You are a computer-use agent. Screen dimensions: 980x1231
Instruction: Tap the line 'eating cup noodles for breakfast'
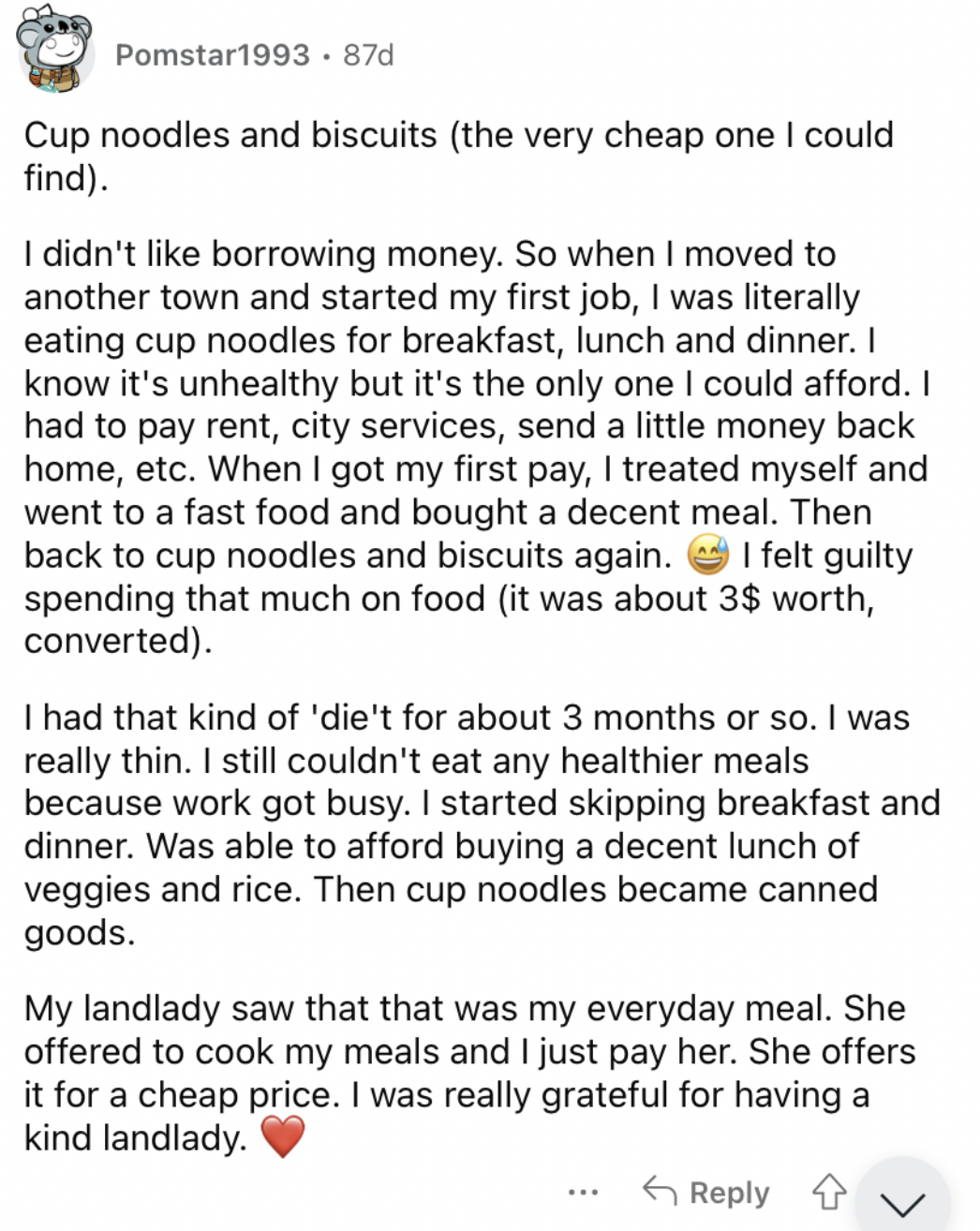click(450, 340)
